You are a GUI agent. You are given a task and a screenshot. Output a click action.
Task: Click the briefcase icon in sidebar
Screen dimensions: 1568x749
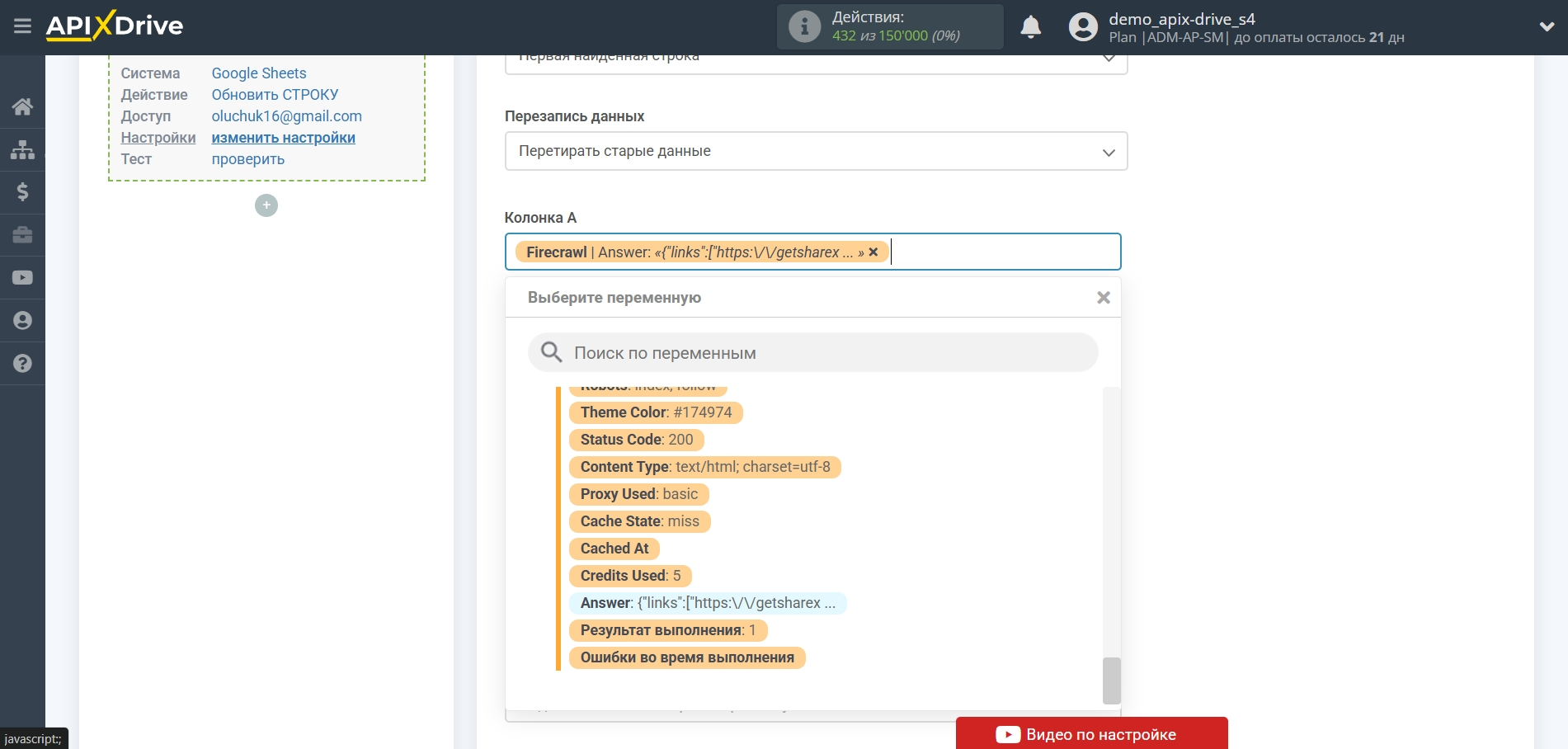pos(22,235)
